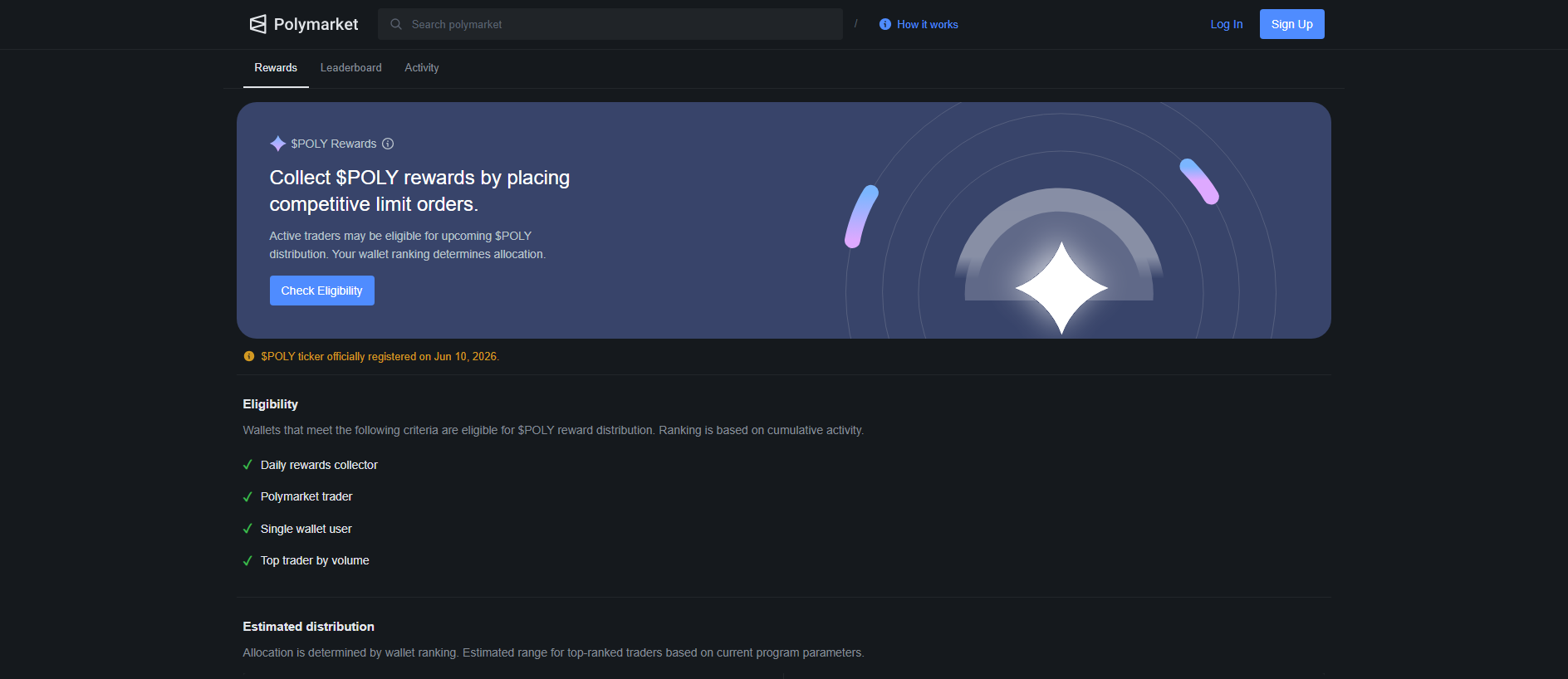Click the 'Top trader by volume' text

click(315, 560)
